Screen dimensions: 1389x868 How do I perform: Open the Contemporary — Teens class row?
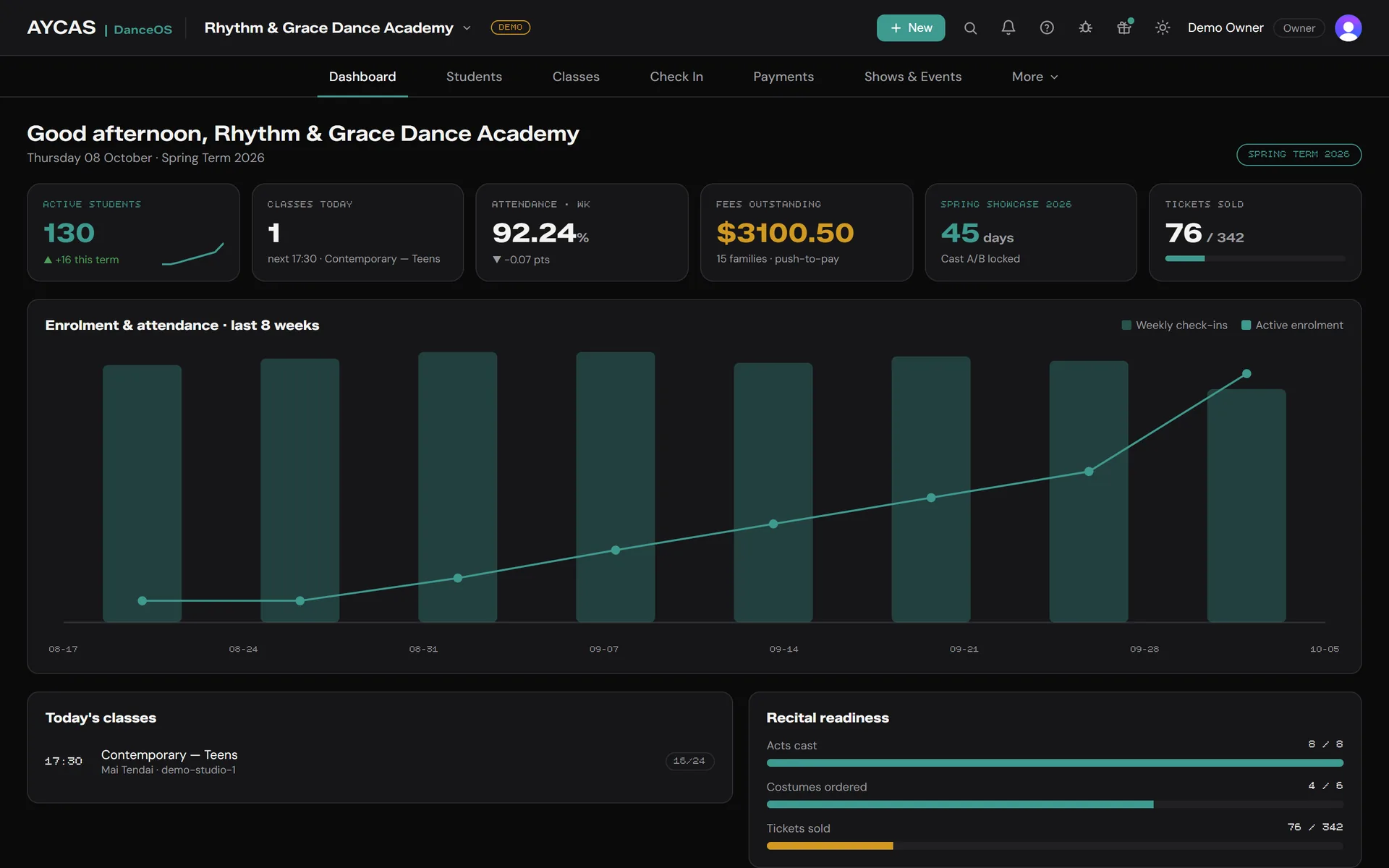pyautogui.click(x=380, y=762)
